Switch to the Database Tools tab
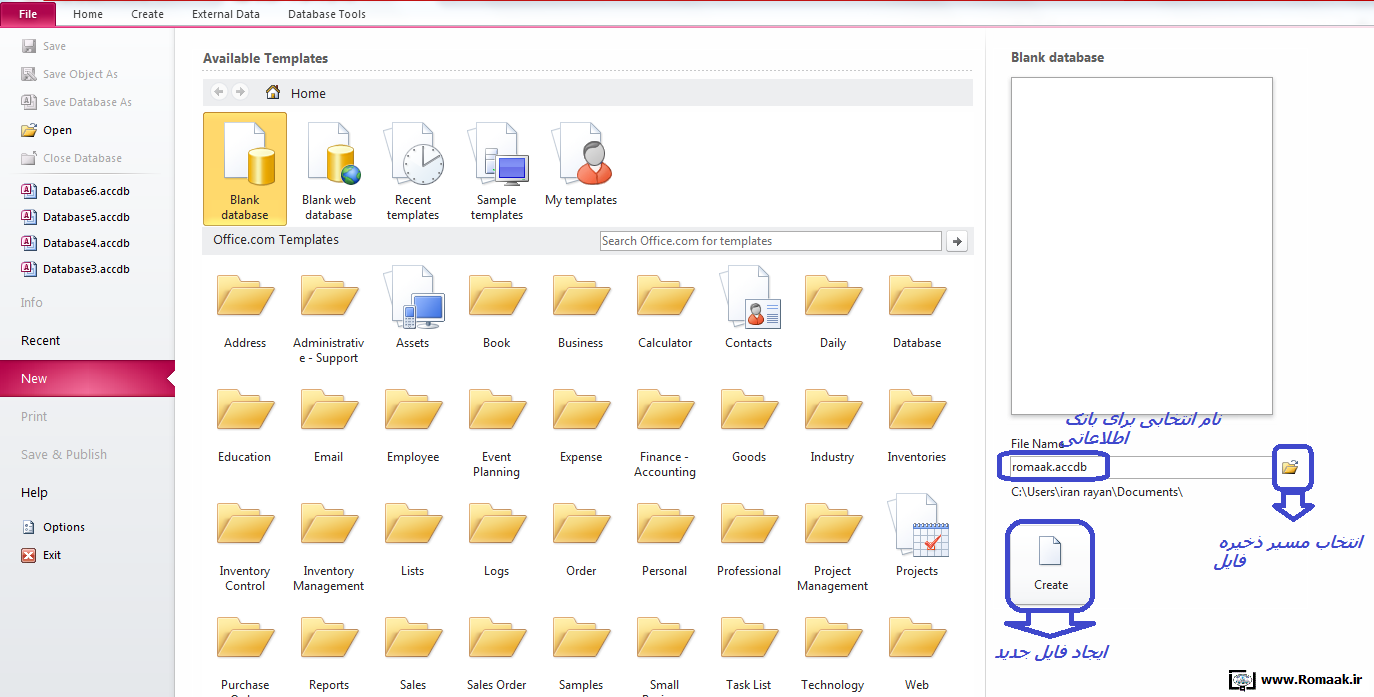Image resolution: width=1374 pixels, height=697 pixels. click(x=327, y=14)
